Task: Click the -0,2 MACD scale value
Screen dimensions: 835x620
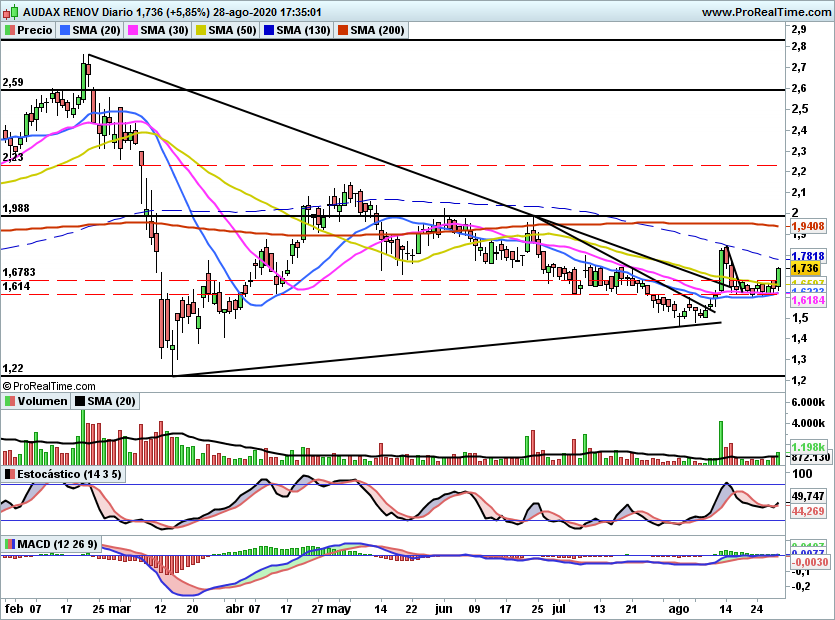Action: [x=800, y=586]
